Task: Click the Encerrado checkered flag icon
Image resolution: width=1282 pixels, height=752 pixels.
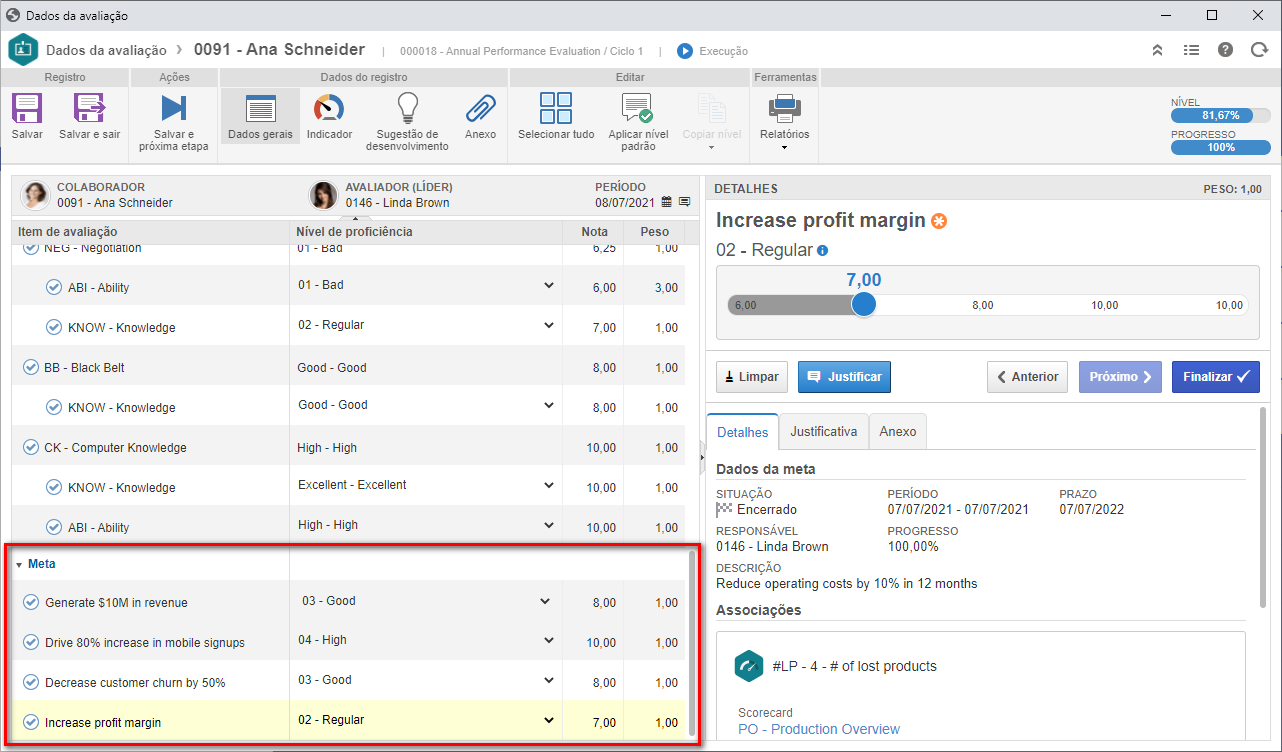Action: point(724,509)
